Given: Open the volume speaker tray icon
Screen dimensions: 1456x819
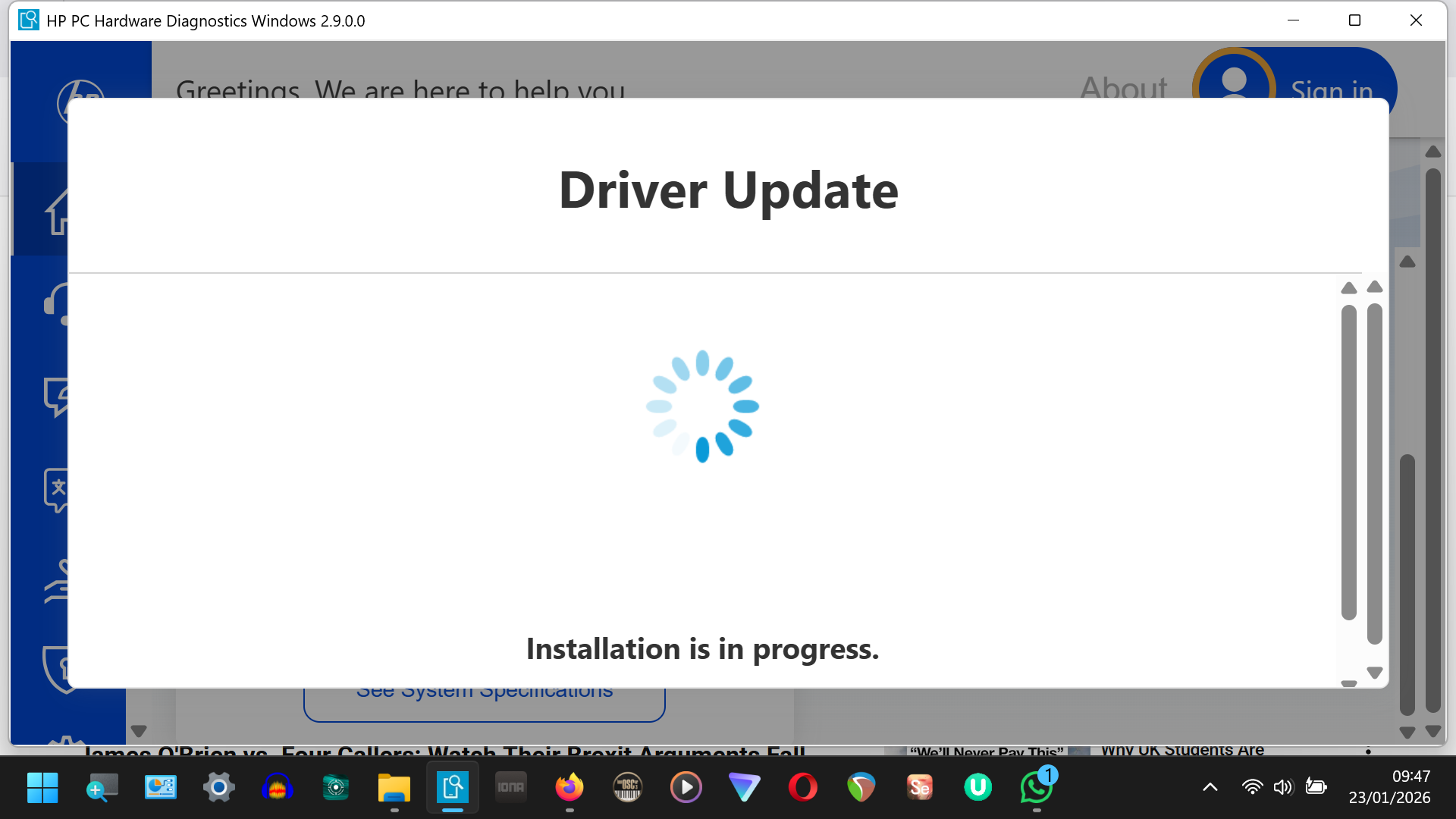Looking at the screenshot, I should 1283,787.
